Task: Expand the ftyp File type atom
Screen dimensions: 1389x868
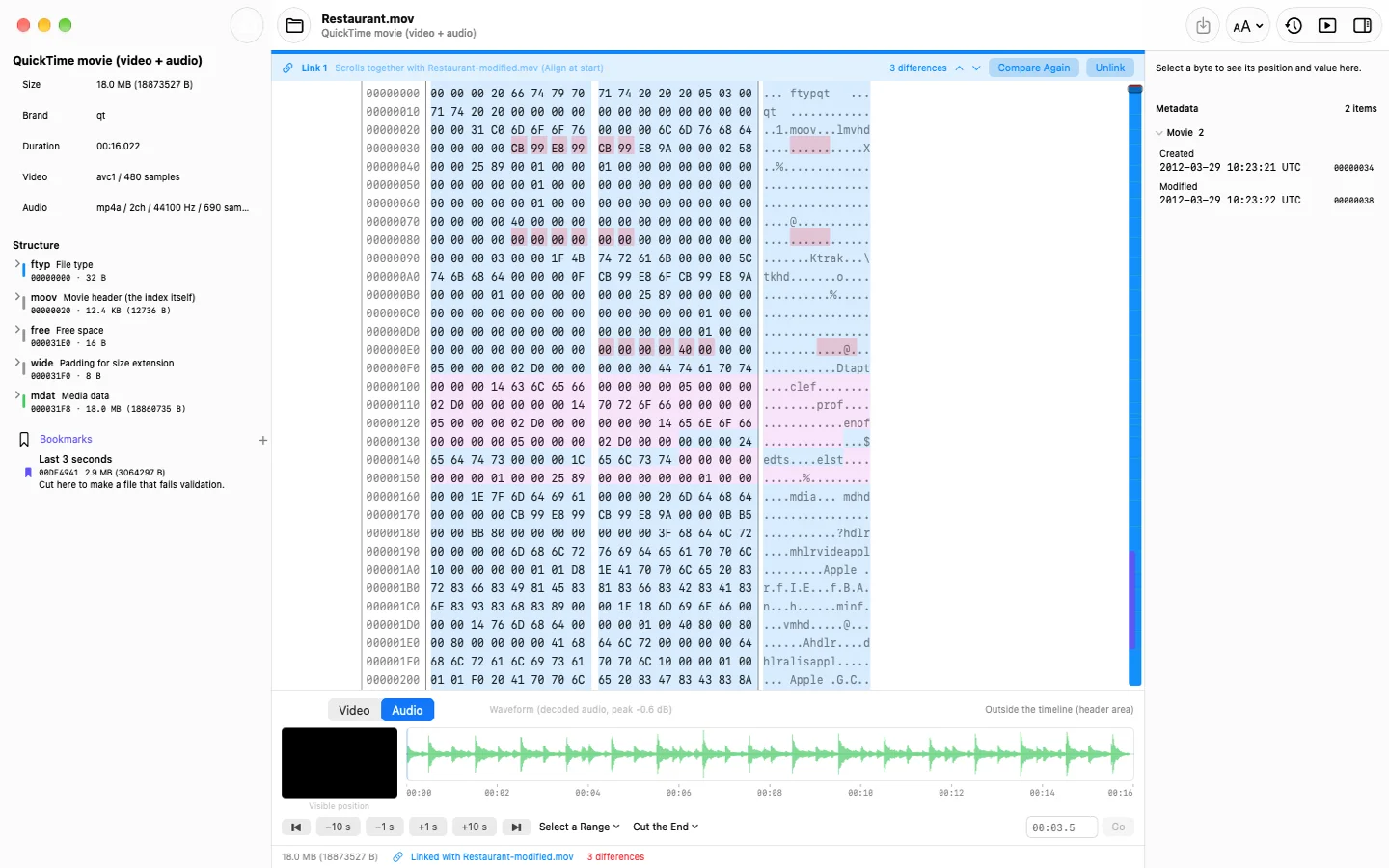Action: pyautogui.click(x=17, y=263)
